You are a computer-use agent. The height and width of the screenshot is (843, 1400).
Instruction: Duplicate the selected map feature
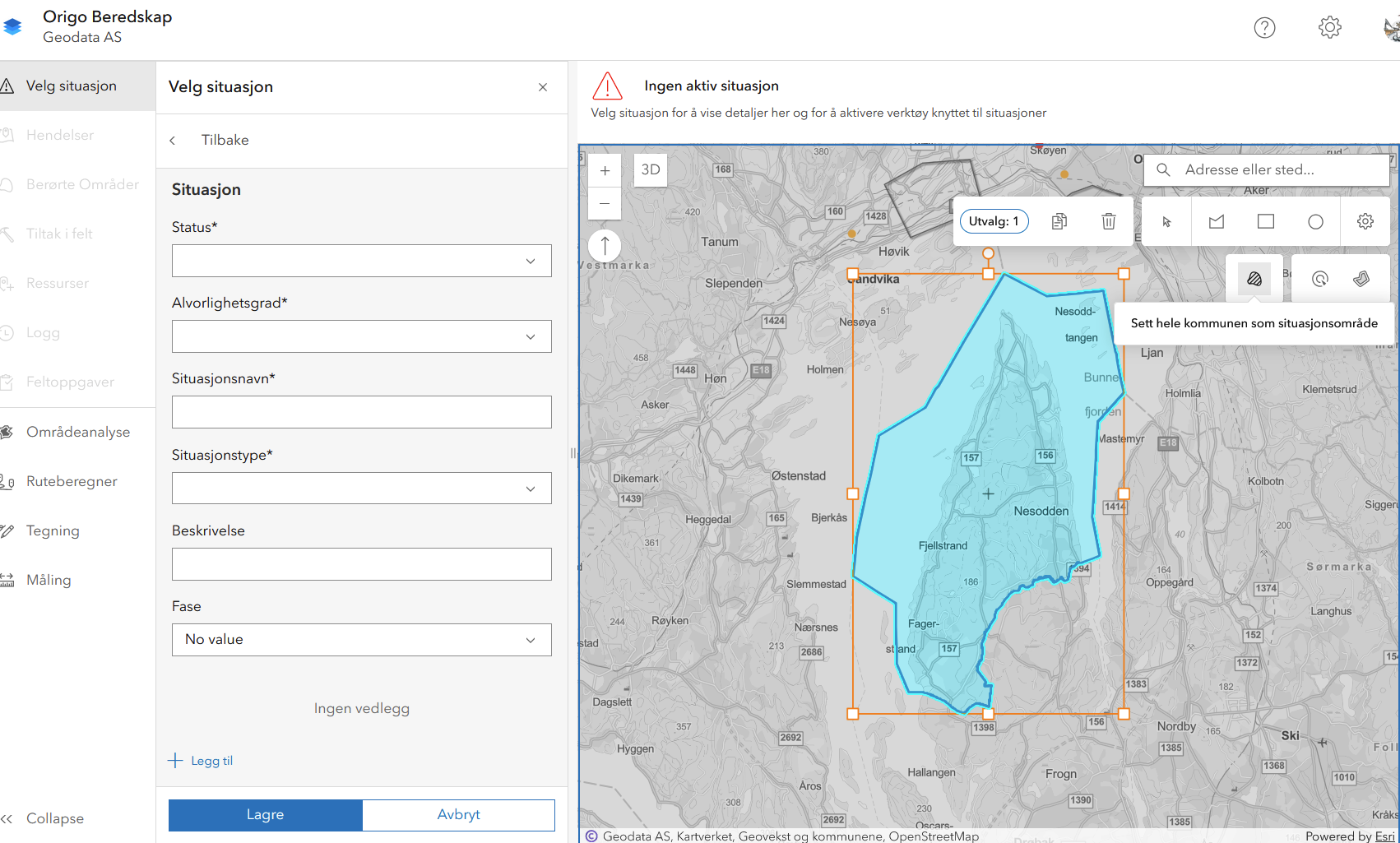coord(1059,221)
